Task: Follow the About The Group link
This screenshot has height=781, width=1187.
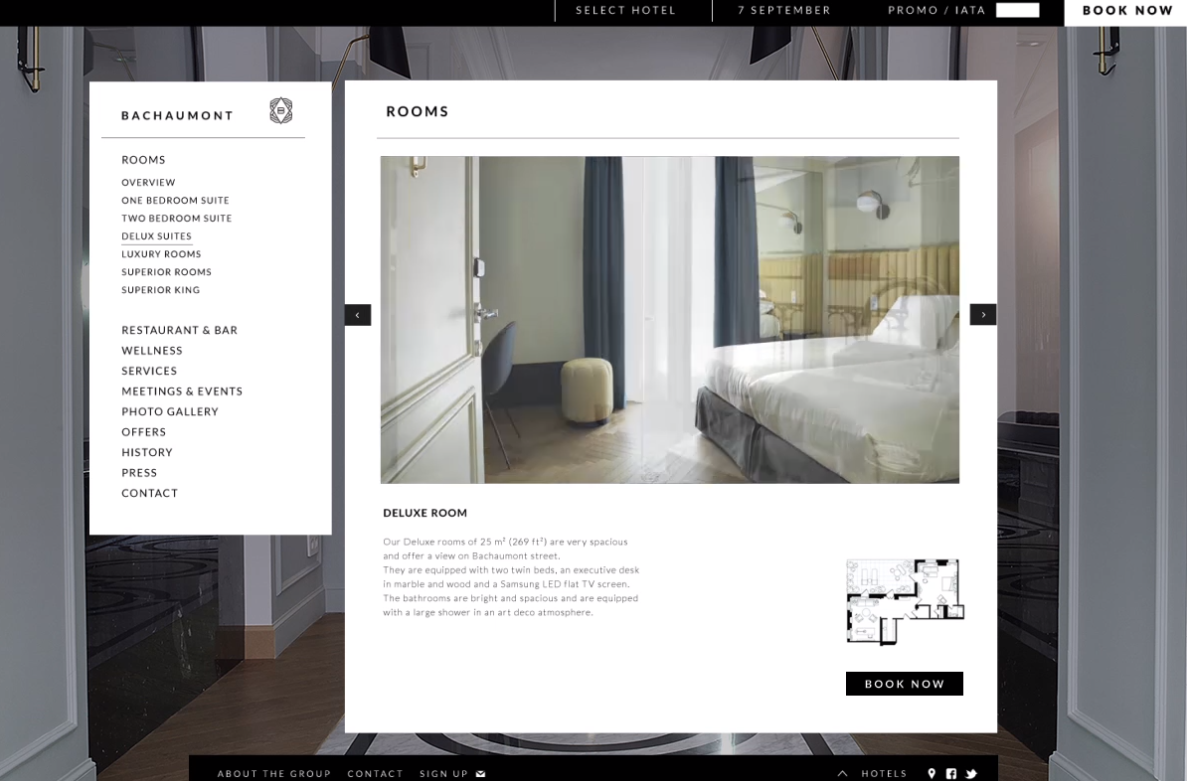Action: [274, 774]
